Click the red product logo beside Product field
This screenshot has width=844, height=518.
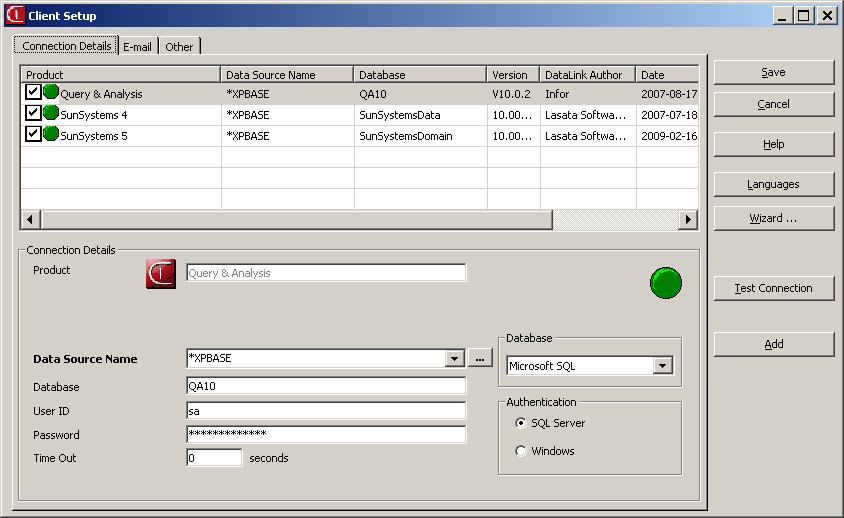click(161, 274)
